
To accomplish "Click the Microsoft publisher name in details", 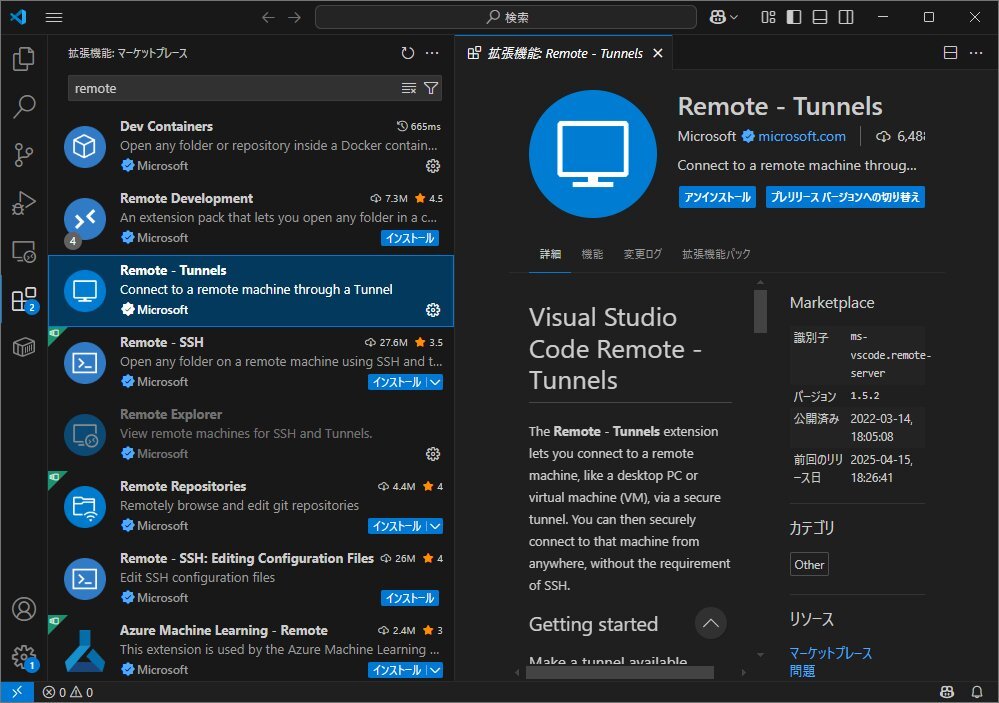I will pyautogui.click(x=707, y=136).
